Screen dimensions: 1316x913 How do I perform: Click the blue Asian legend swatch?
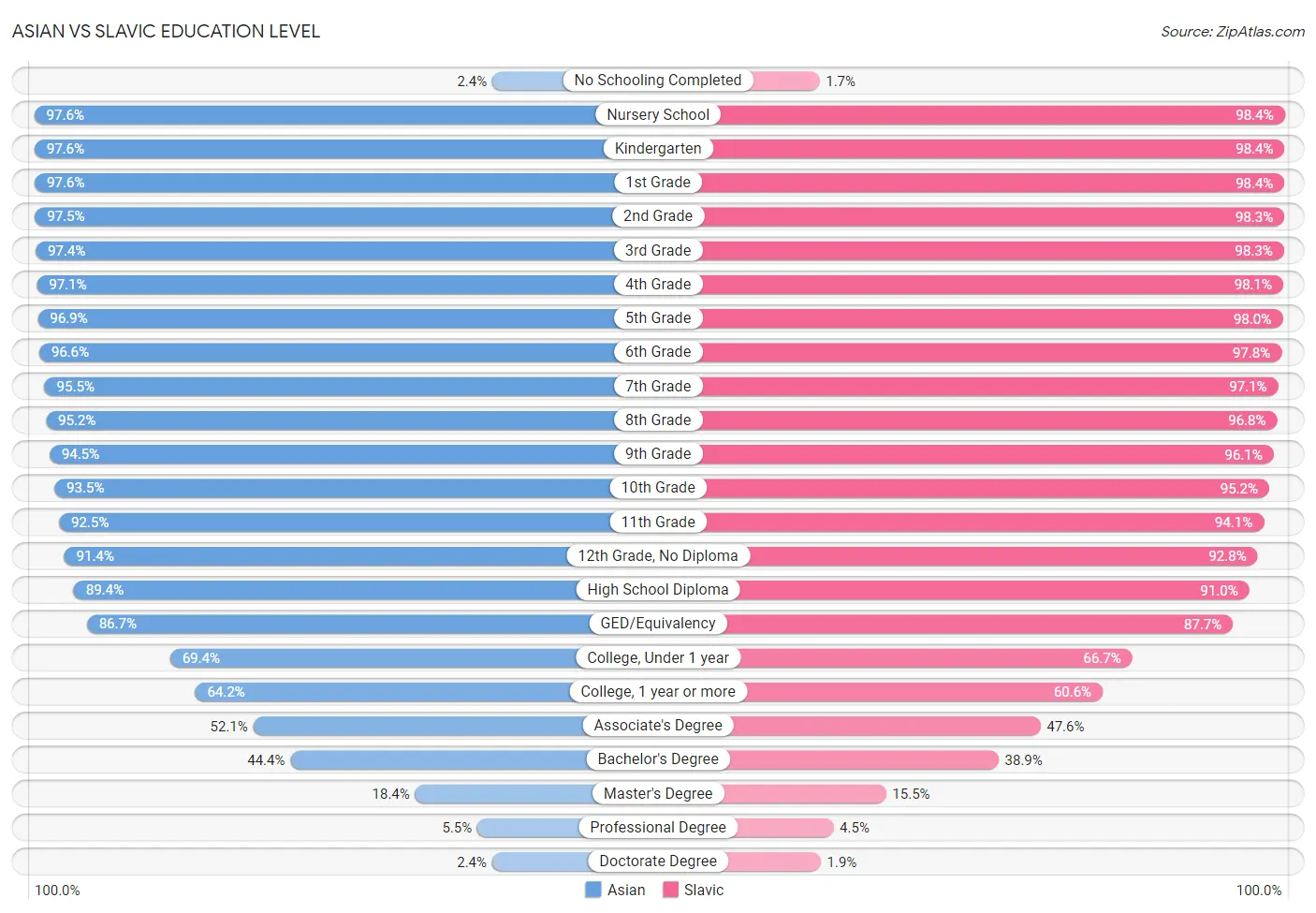click(x=592, y=890)
